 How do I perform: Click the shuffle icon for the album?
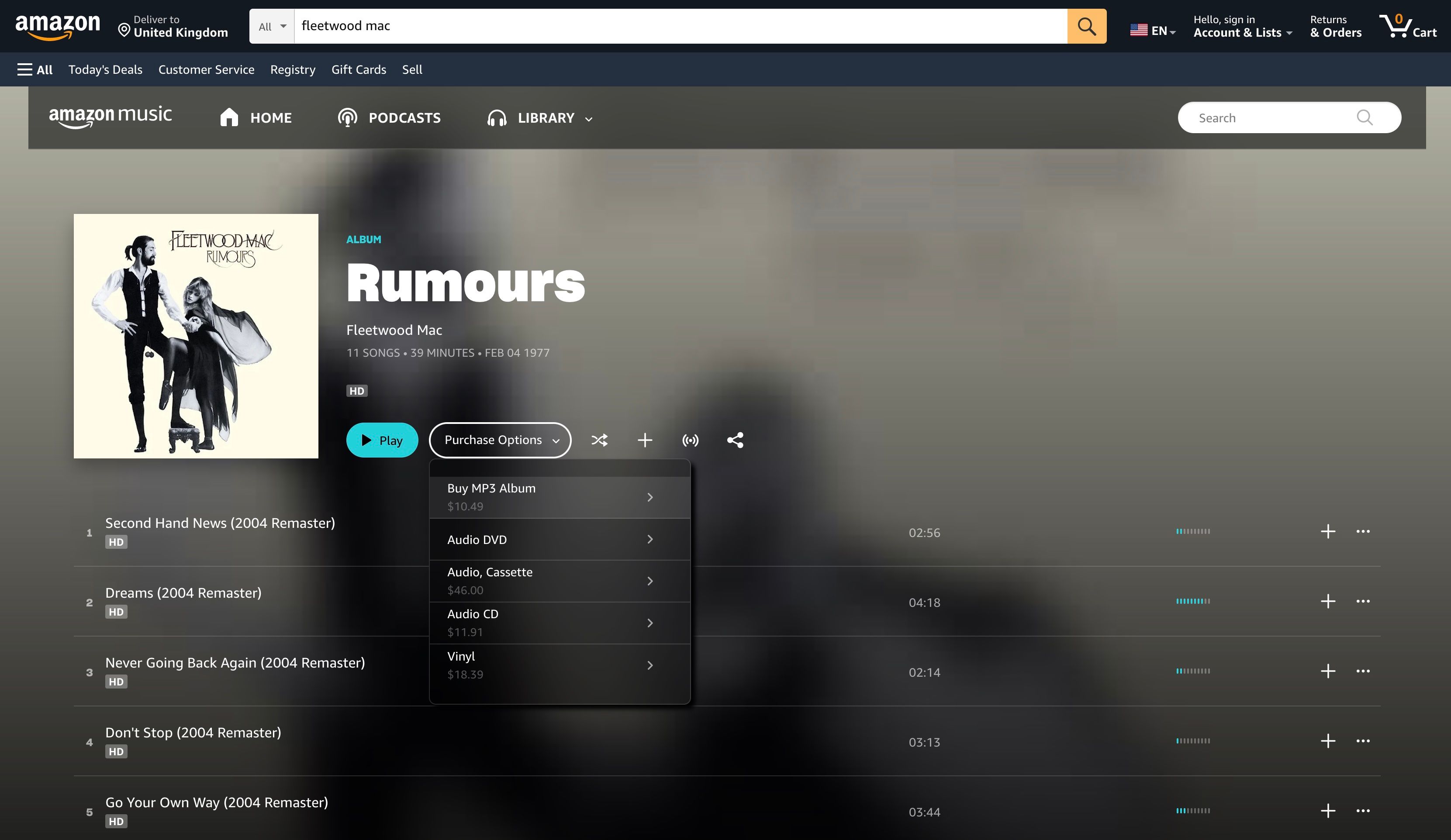599,440
